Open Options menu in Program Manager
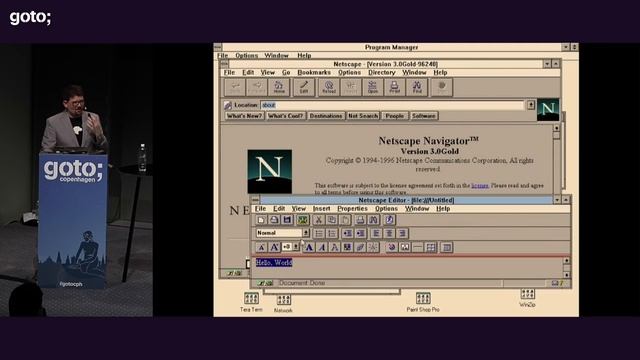 [247, 56]
